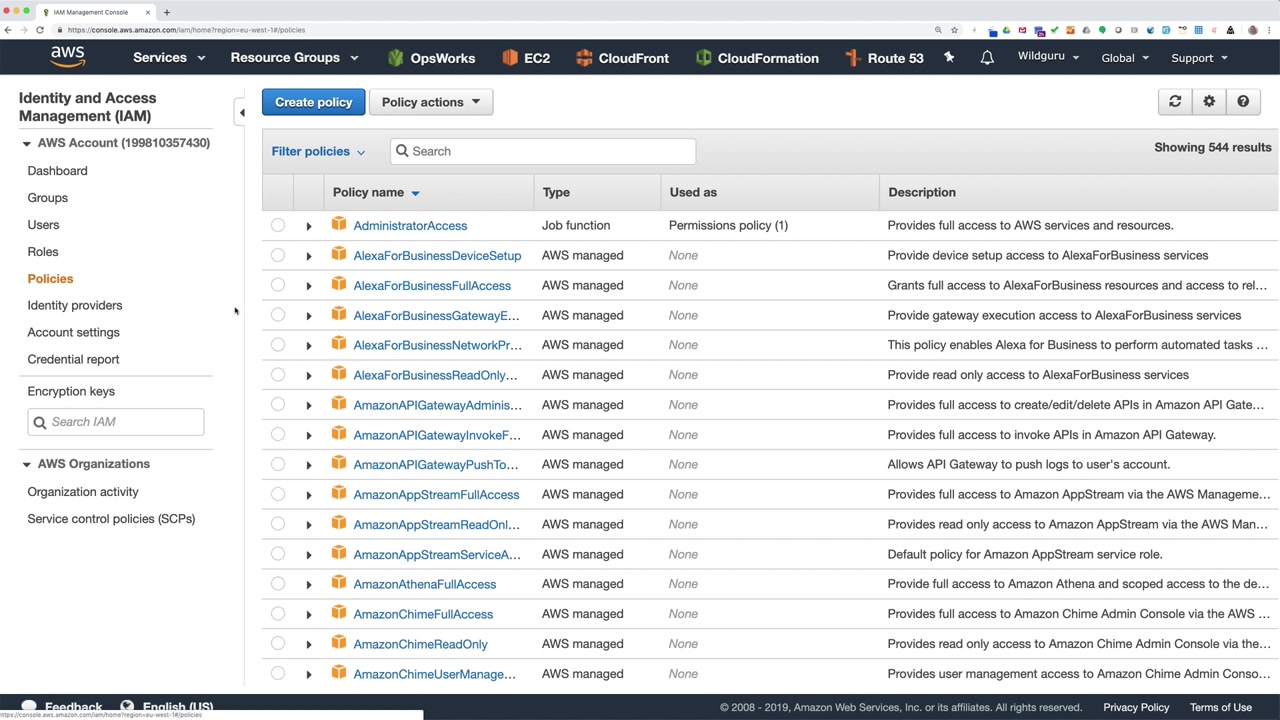
Task: Click the Create policy button
Action: (314, 102)
